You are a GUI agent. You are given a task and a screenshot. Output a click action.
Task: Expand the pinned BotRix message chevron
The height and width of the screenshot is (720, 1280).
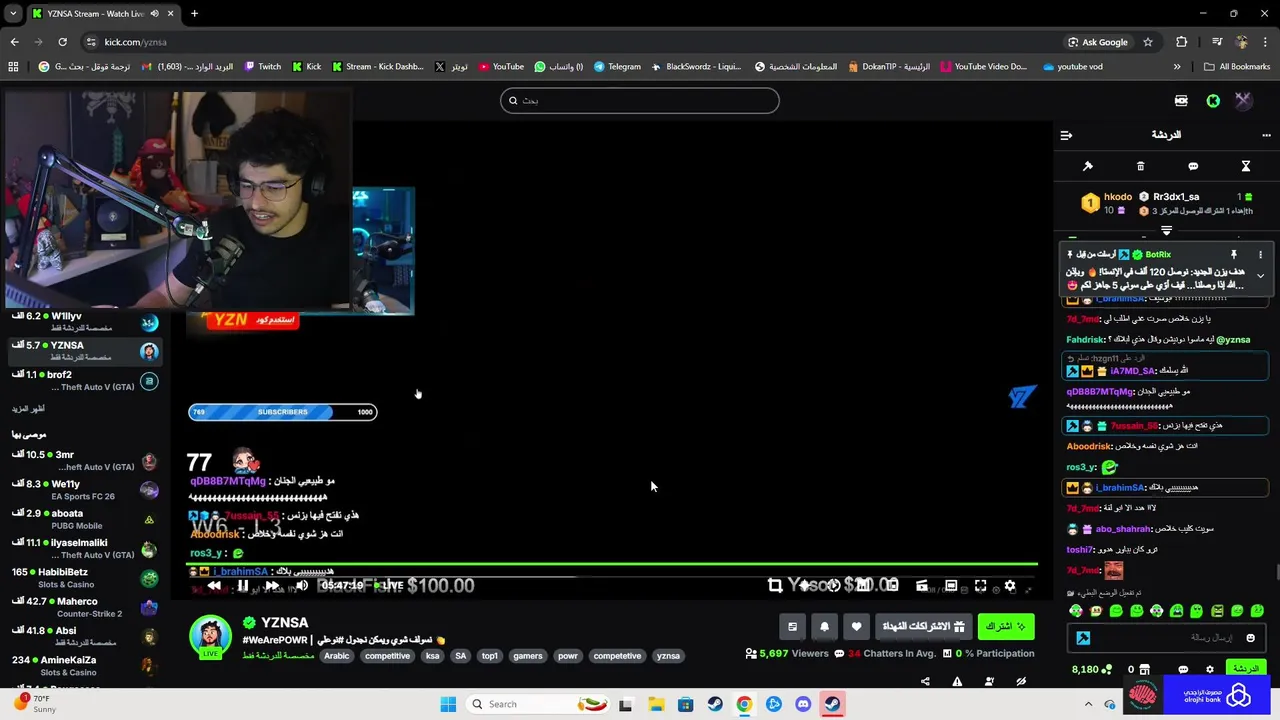click(x=1260, y=276)
